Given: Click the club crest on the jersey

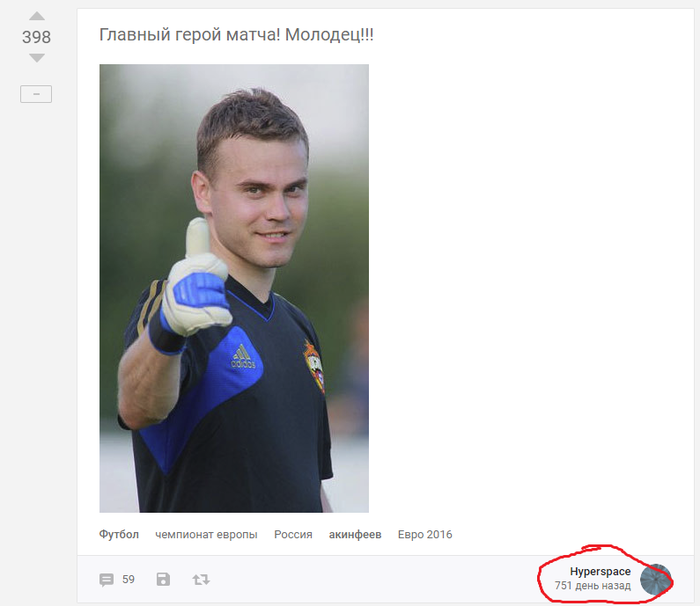Looking at the screenshot, I should coord(315,366).
